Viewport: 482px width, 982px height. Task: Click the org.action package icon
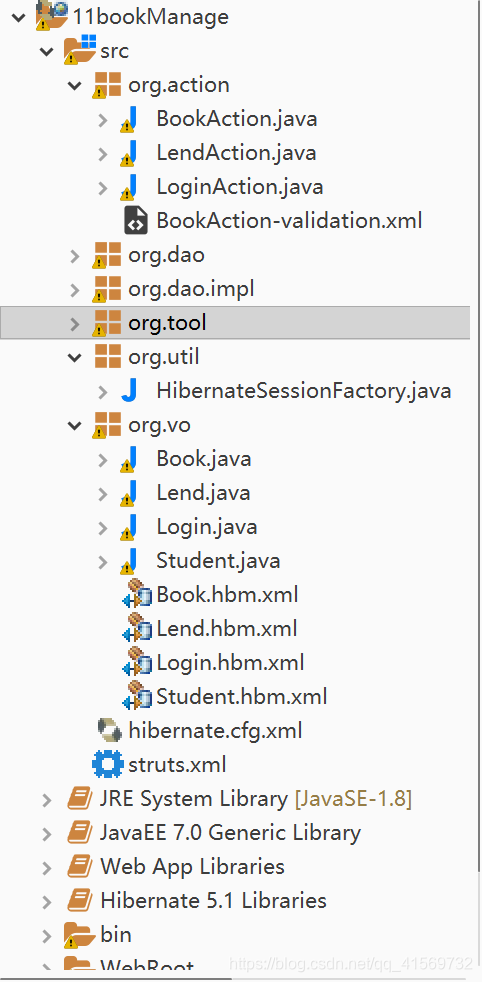tap(107, 85)
